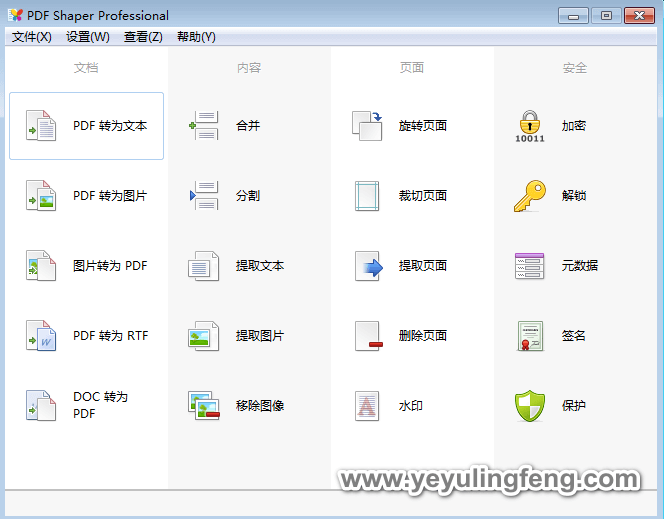Minimize the PDF Shaper Professional window
Screen dimensions: 664x519
point(573,16)
